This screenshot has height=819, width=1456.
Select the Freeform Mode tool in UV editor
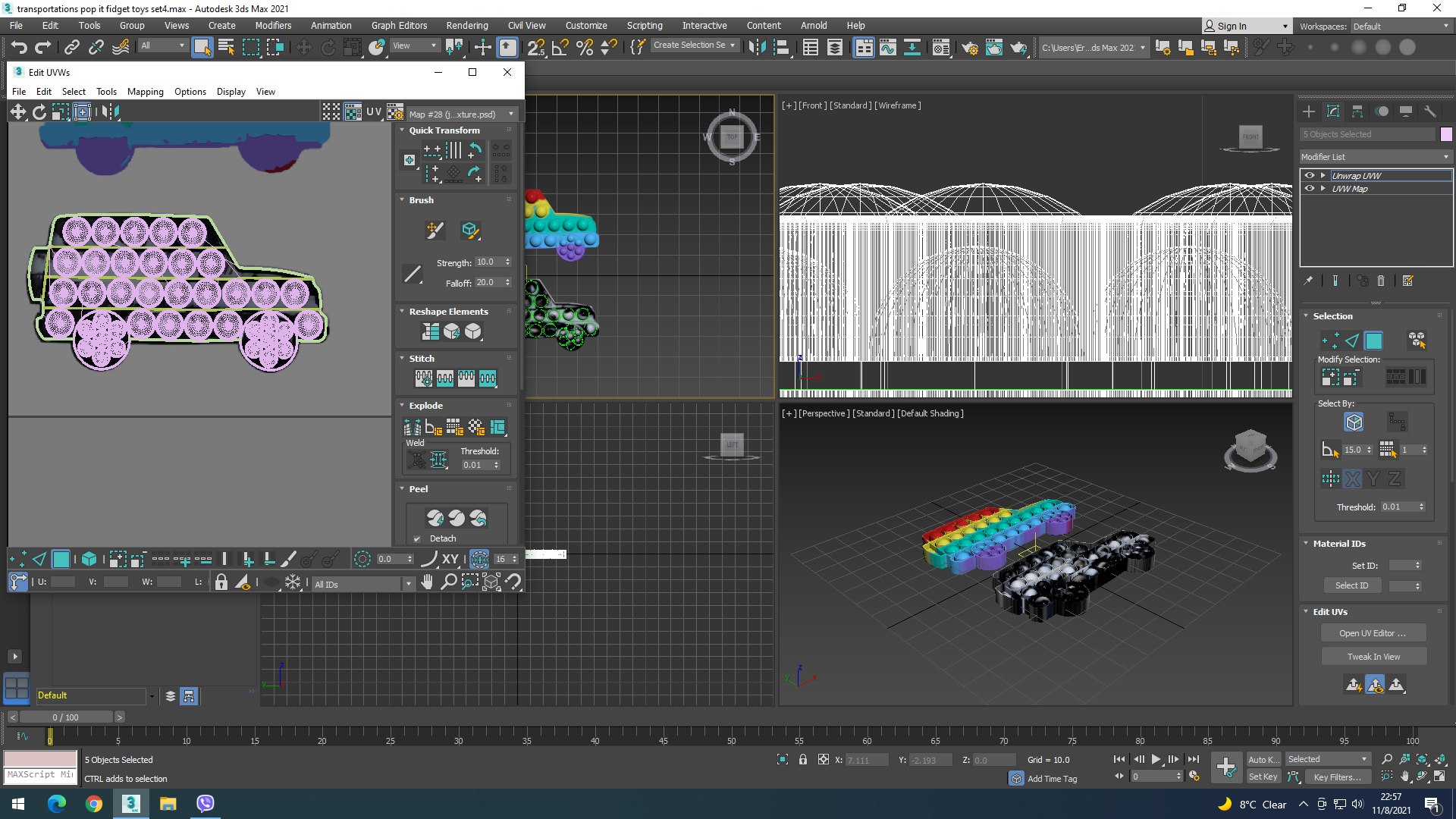pyautogui.click(x=82, y=112)
